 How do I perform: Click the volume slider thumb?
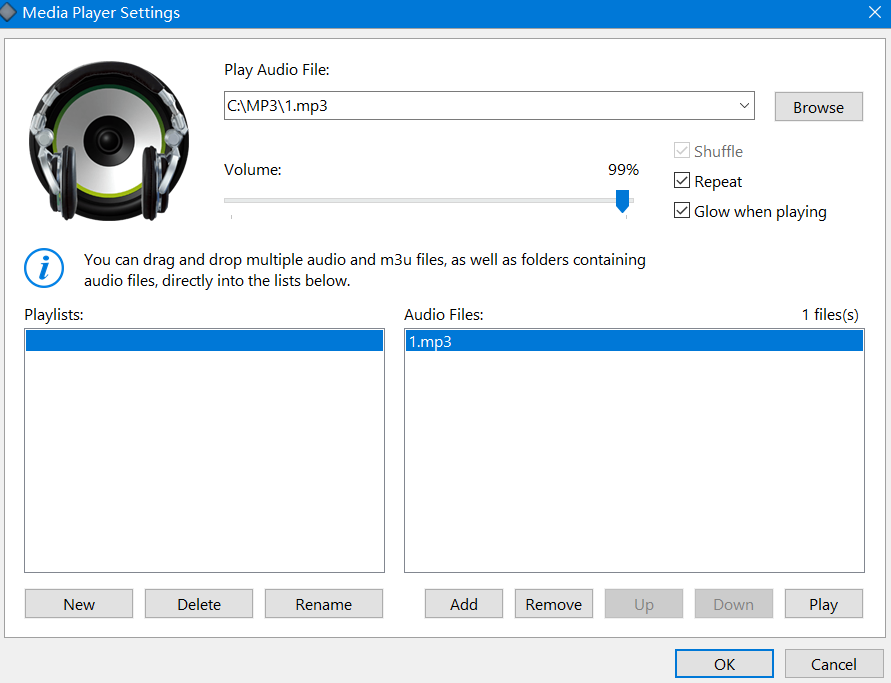pyautogui.click(x=622, y=201)
